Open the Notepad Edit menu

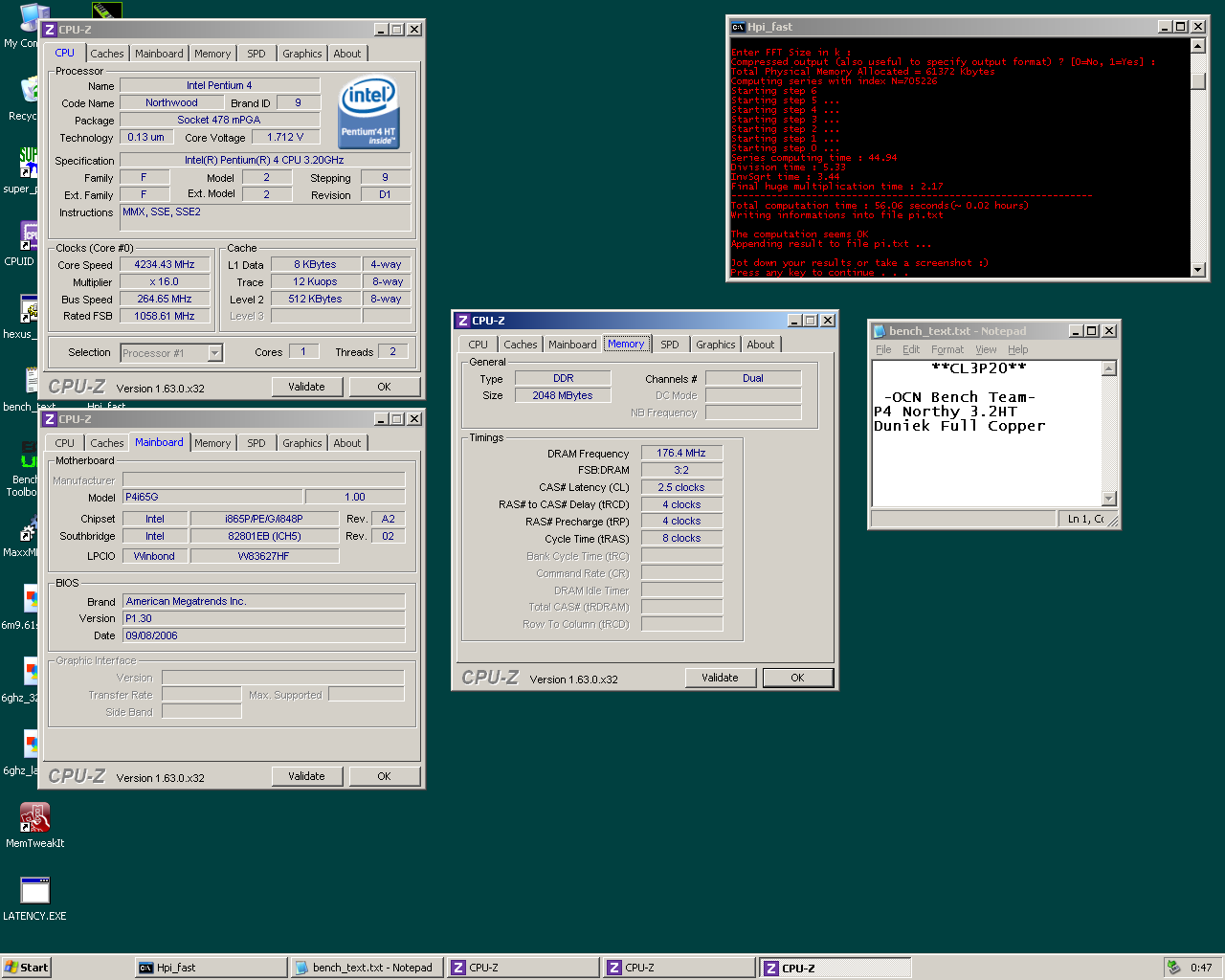click(x=911, y=349)
